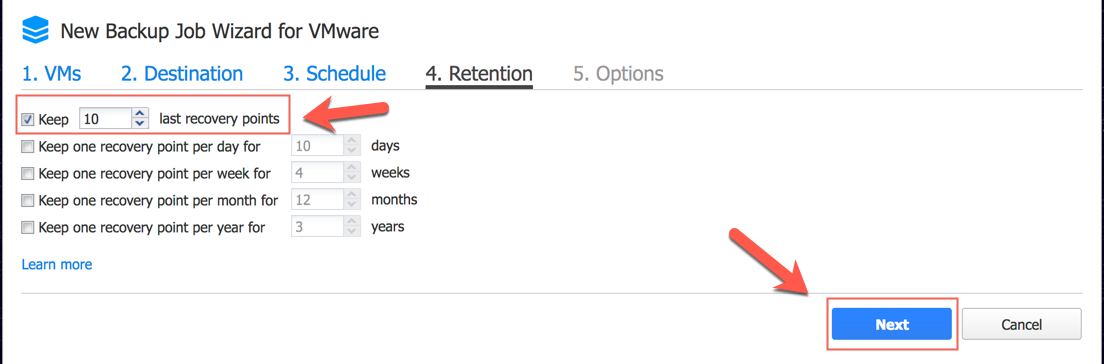Increase last recovery points with up arrow
1104x364 pixels.
click(140, 114)
